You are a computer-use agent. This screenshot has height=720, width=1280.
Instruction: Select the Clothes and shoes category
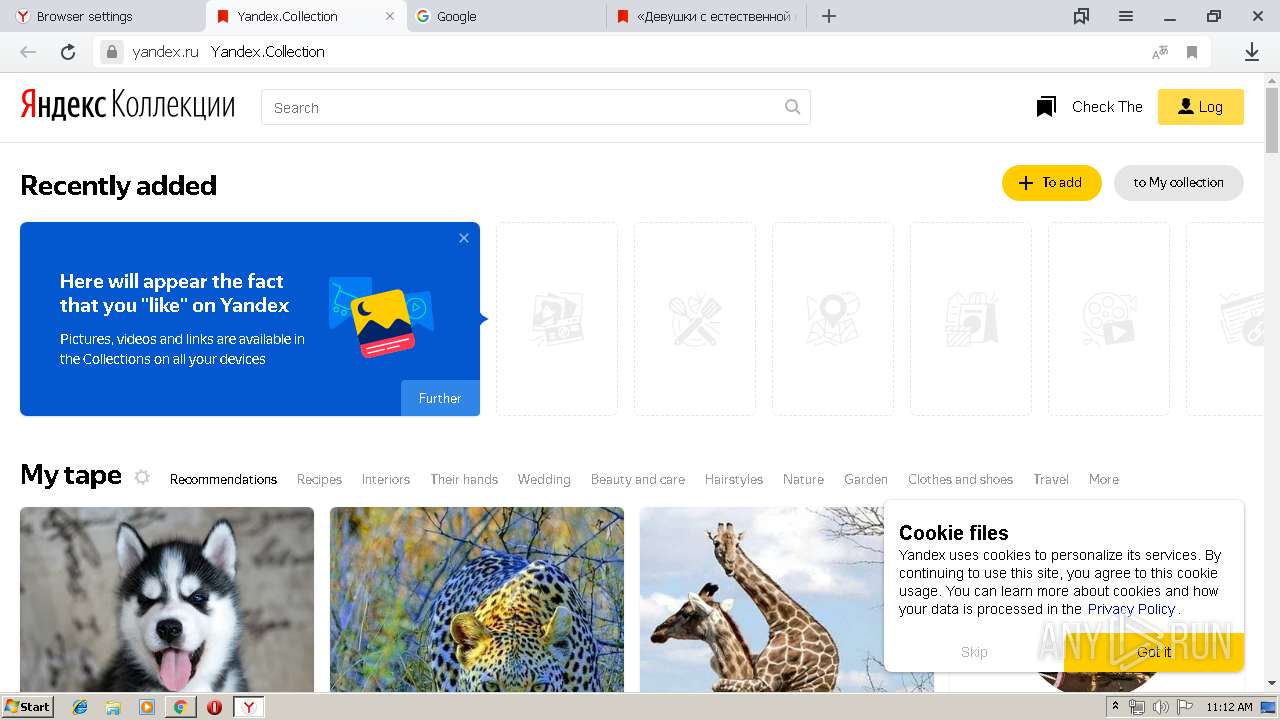pyautogui.click(x=960, y=479)
